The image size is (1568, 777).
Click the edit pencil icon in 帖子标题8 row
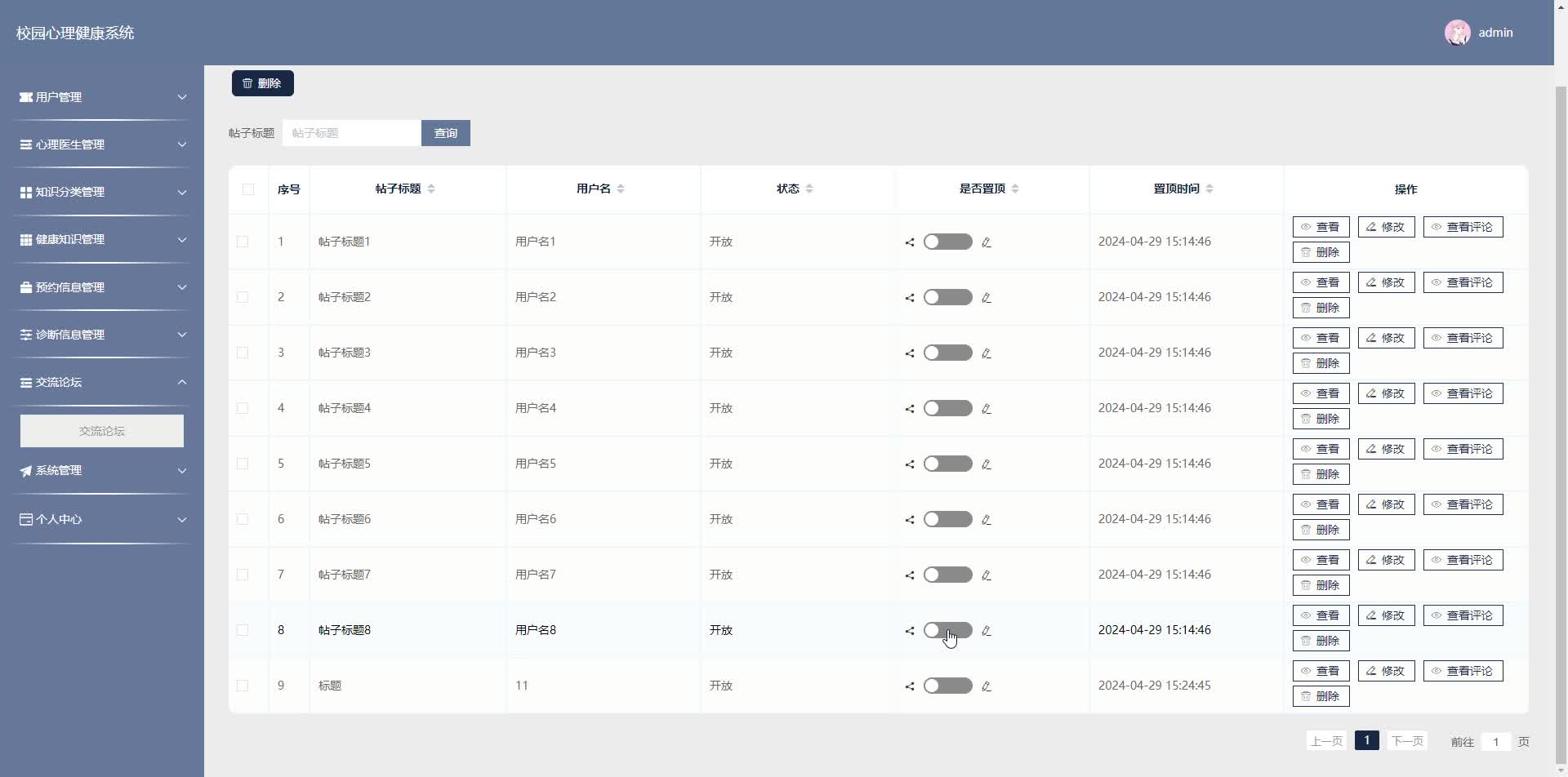[987, 631]
